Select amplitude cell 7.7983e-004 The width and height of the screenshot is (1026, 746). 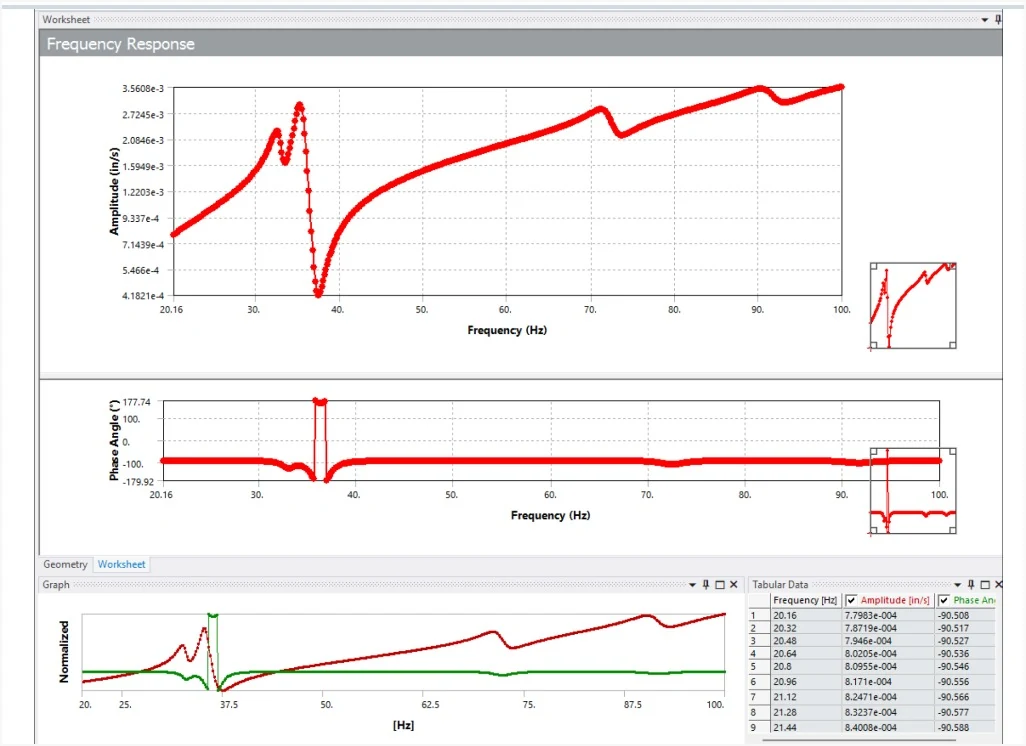click(x=888, y=615)
